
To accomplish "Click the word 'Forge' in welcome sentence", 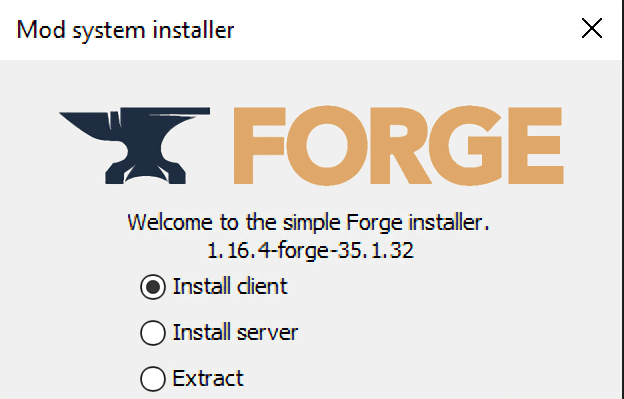I will tap(374, 223).
